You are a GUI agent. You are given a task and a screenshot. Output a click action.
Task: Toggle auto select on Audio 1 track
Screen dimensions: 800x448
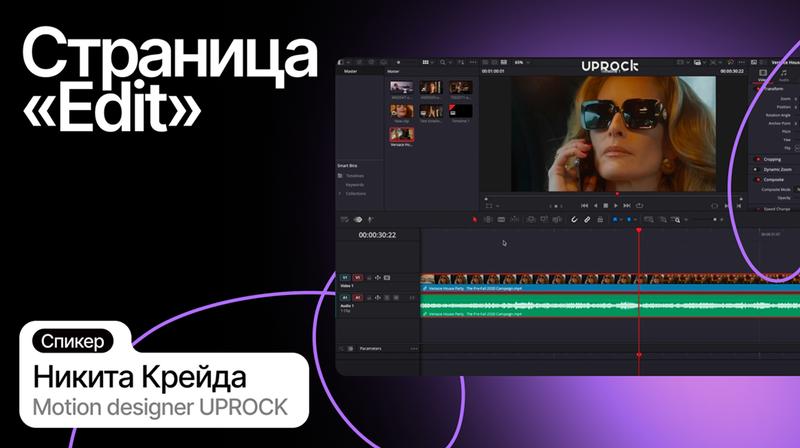(x=378, y=297)
